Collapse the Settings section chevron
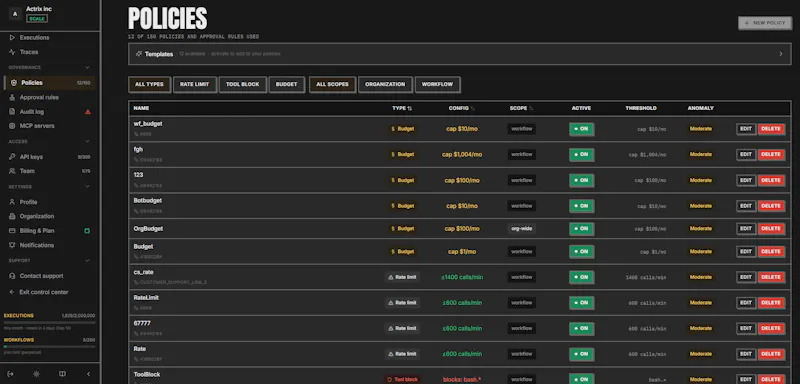This screenshot has width=800, height=384. tap(87, 187)
